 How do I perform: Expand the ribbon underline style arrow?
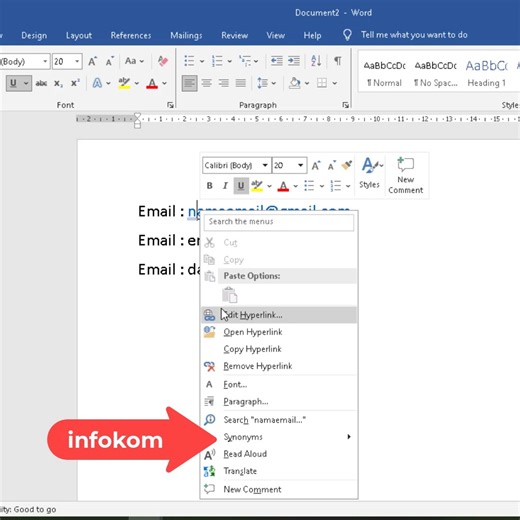click(x=26, y=83)
